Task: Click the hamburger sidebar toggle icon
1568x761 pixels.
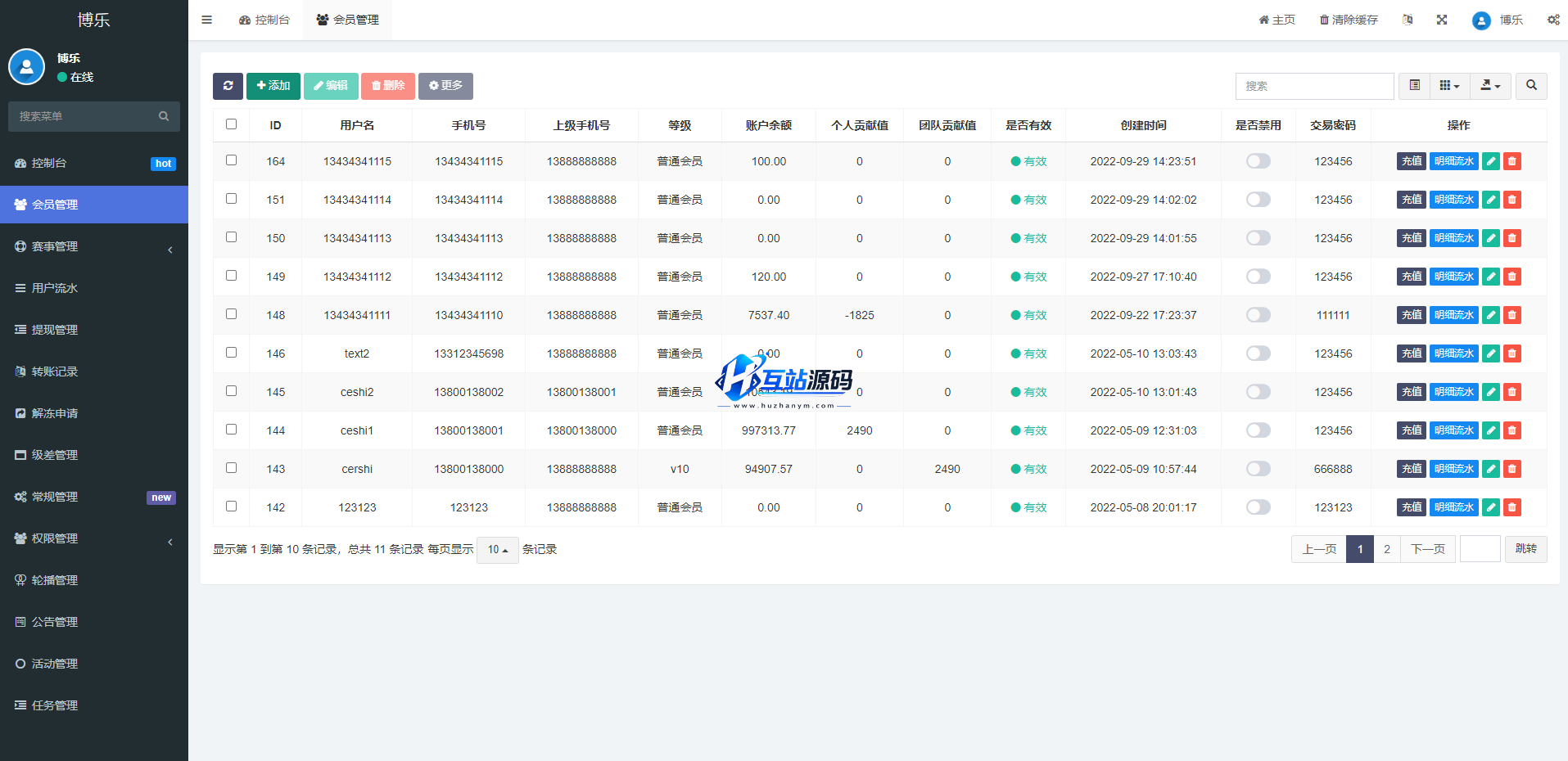Action: 206,20
